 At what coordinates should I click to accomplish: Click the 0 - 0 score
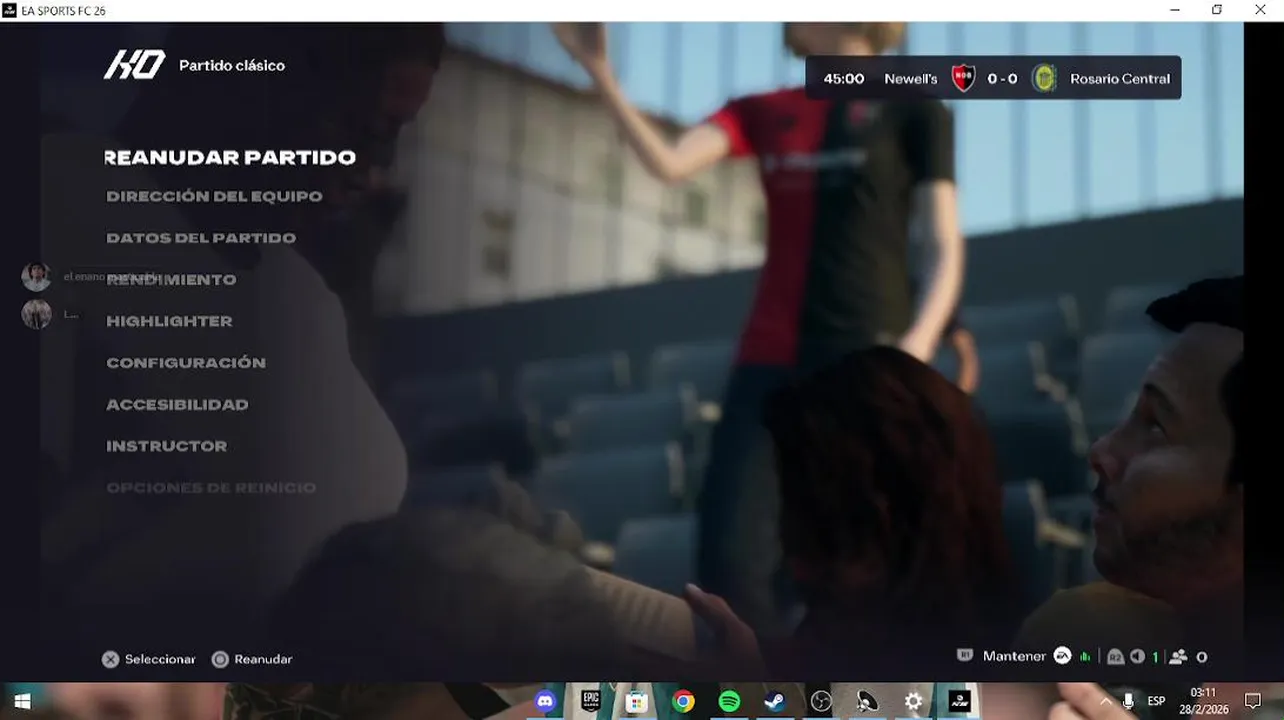coord(1002,79)
